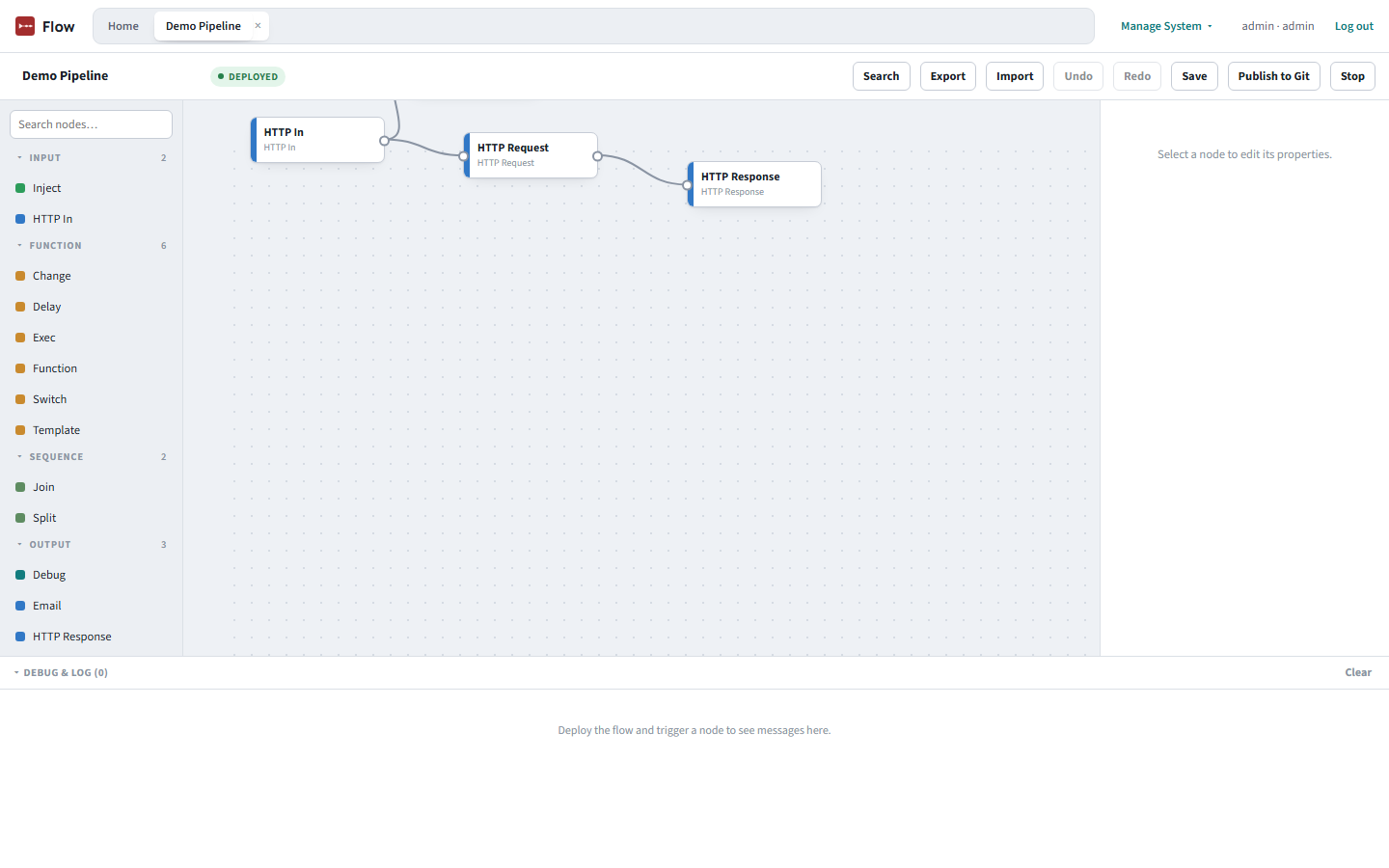Pick the Change node from palette
The width and height of the screenshot is (1389, 868).
pos(91,276)
